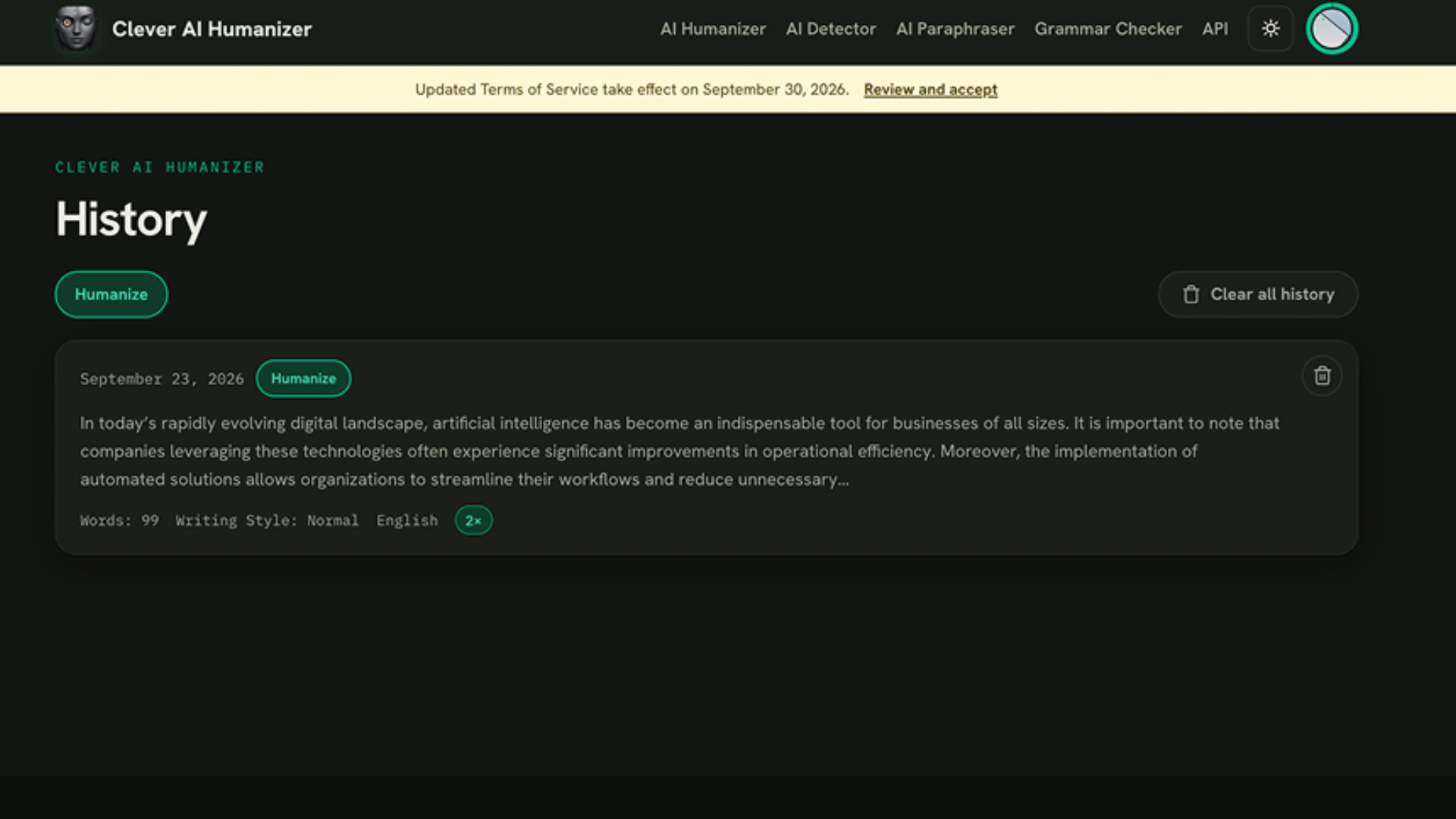
Task: Go to AI Detector page
Action: click(830, 29)
